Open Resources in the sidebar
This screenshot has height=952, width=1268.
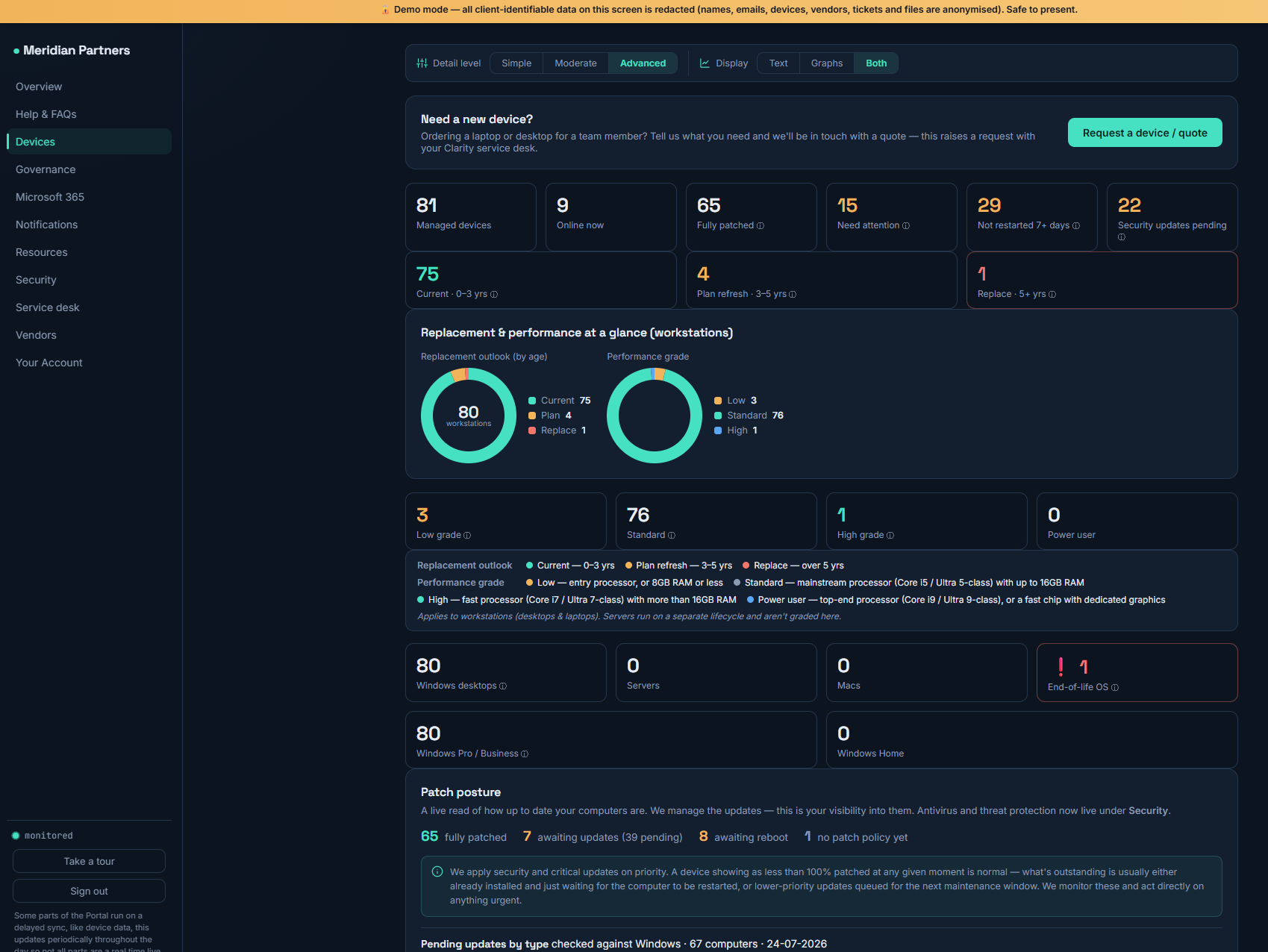coord(89,252)
